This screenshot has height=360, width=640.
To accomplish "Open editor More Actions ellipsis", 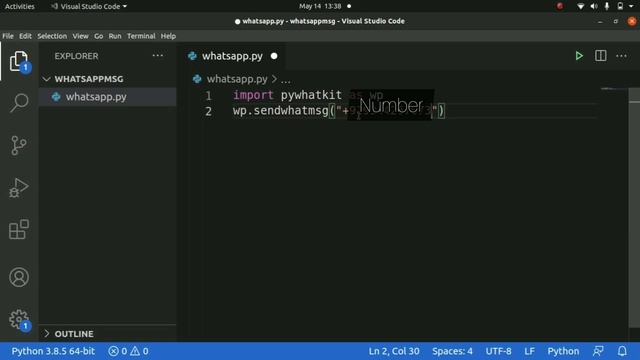I will click(x=621, y=56).
